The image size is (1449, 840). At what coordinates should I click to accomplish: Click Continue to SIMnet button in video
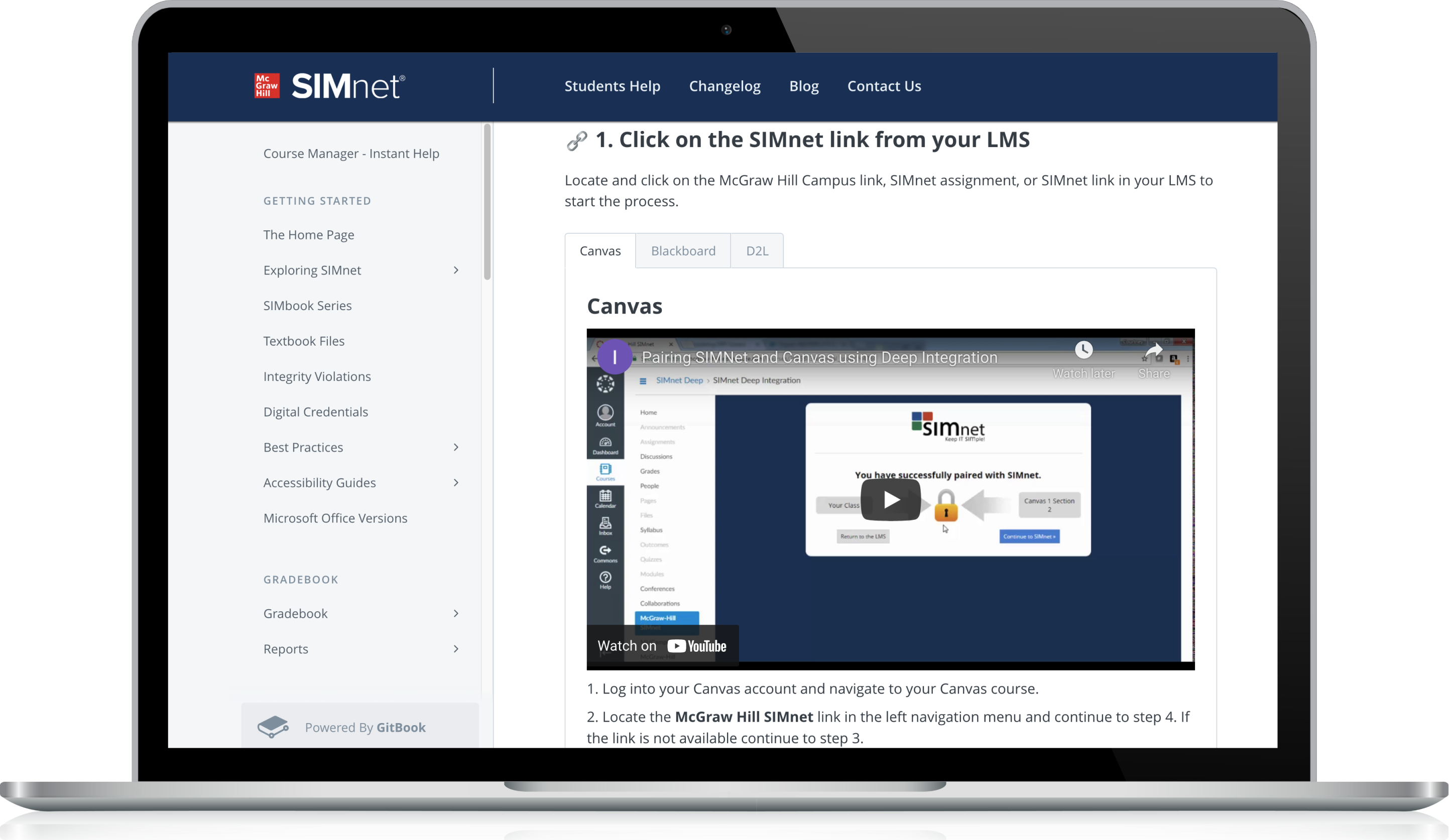point(1029,536)
